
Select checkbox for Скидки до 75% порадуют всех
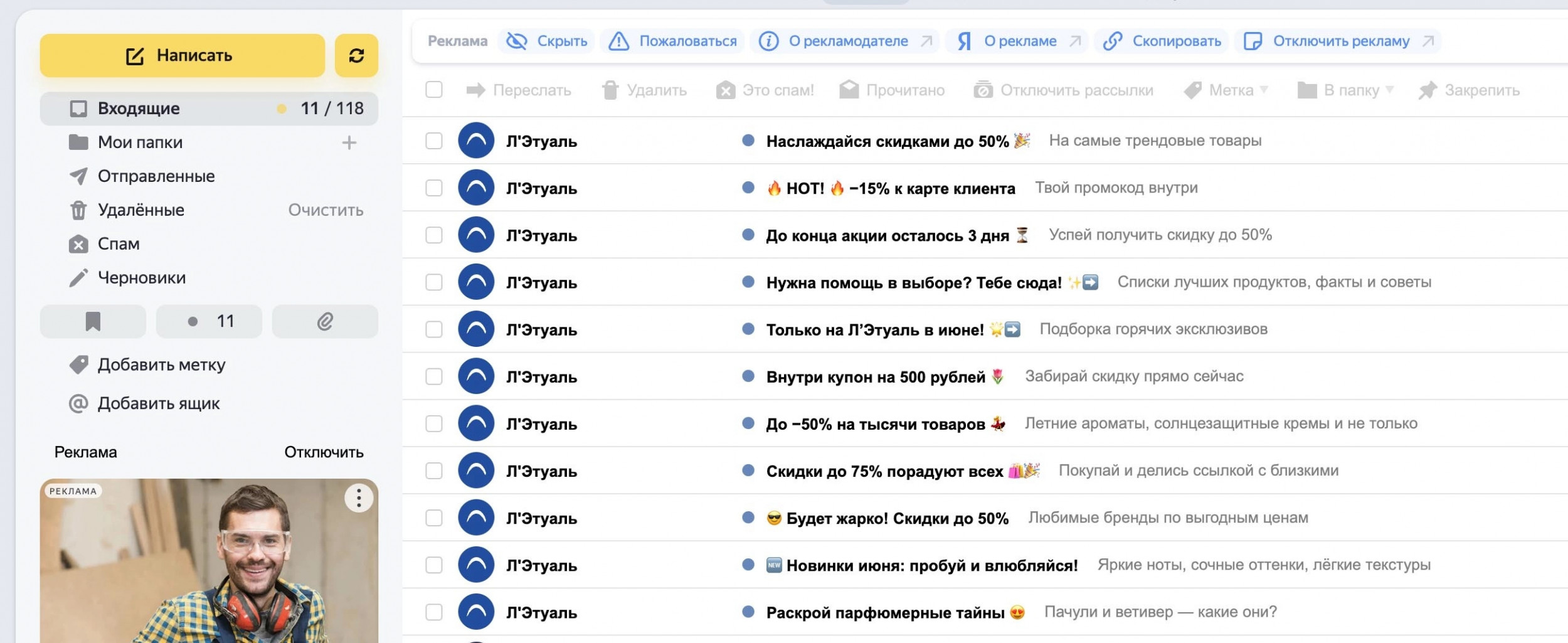point(434,470)
